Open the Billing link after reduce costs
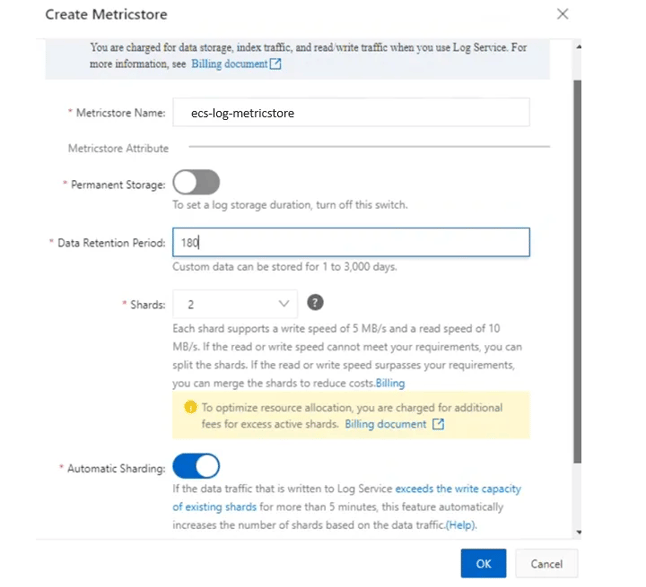646x587 pixels. [x=390, y=383]
